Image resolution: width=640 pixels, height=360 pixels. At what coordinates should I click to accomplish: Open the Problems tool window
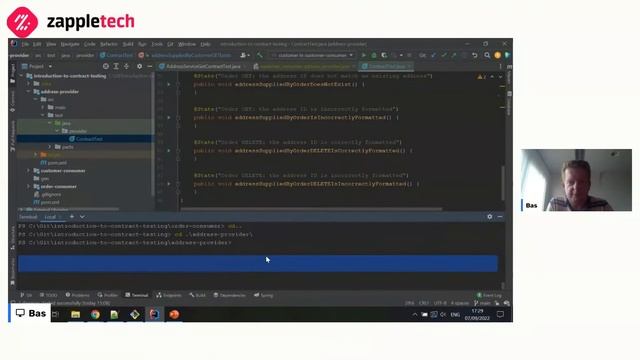[x=78, y=295]
